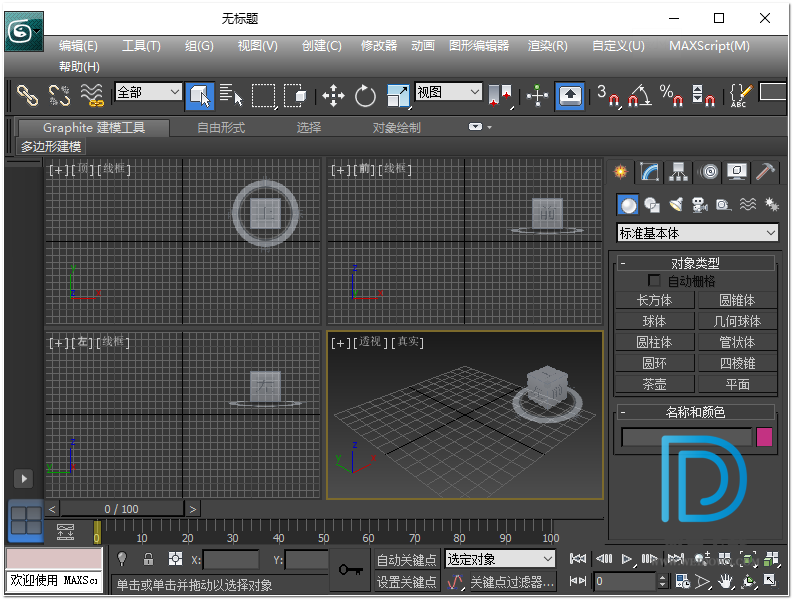
Task: Open the 全部 selection filter dropdown
Action: [x=148, y=92]
